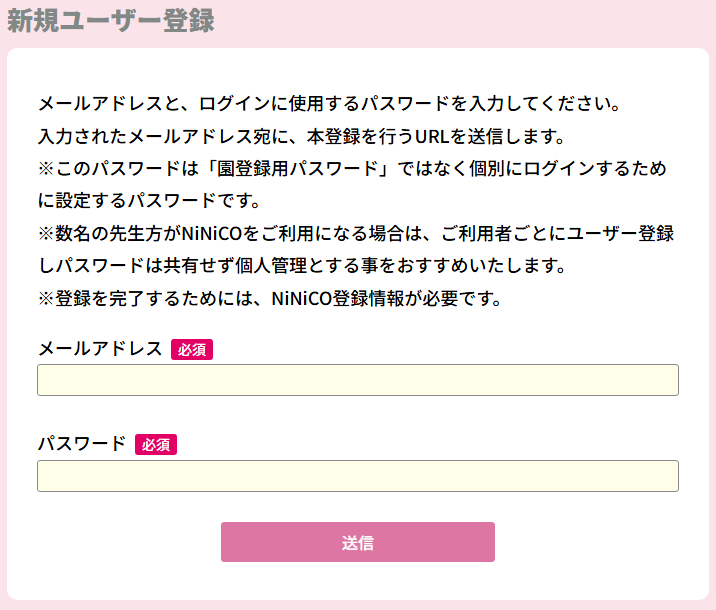716x610 pixels.
Task: Select the パスワード field label
Action: [81, 444]
